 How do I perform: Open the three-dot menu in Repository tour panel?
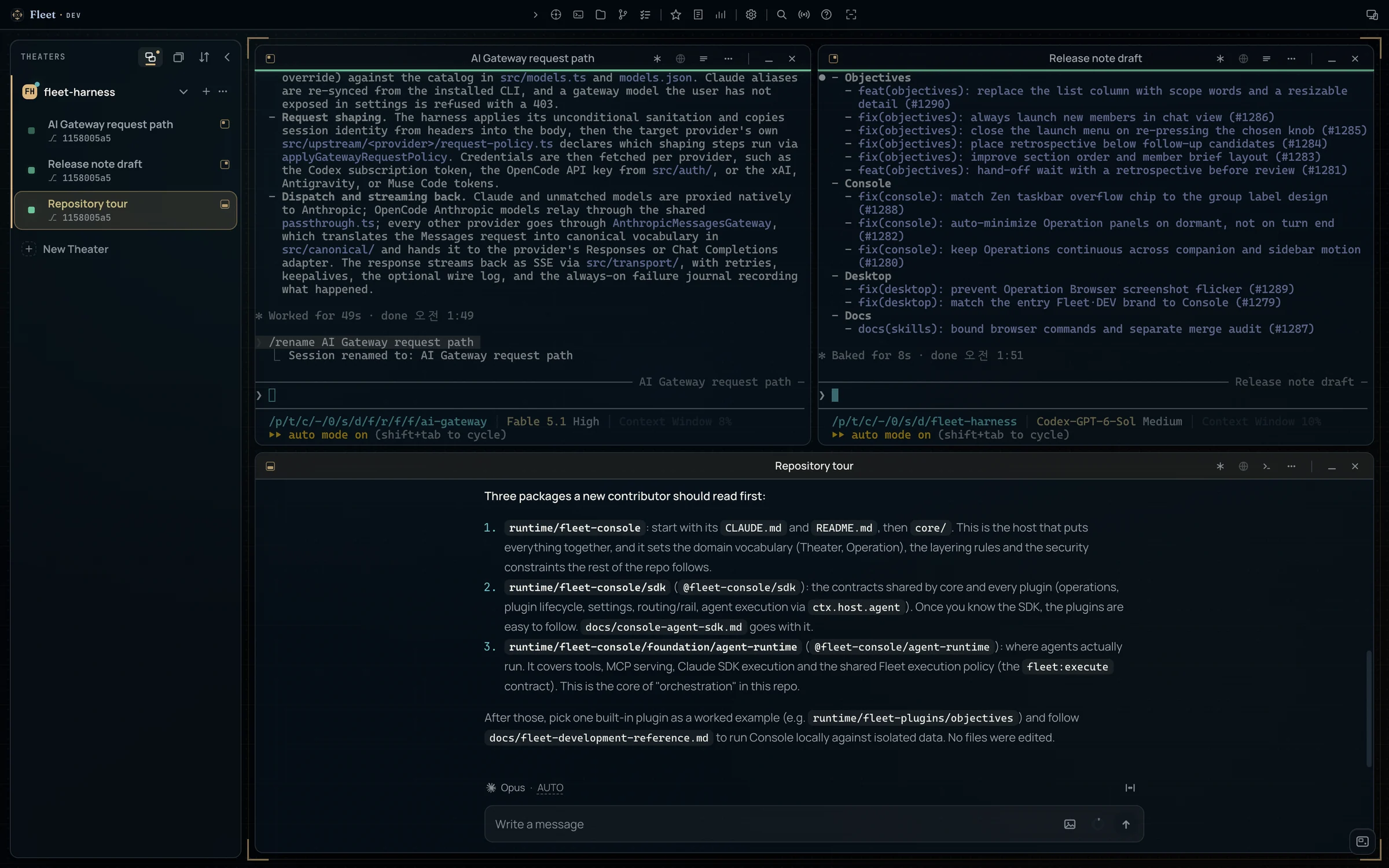1291,466
